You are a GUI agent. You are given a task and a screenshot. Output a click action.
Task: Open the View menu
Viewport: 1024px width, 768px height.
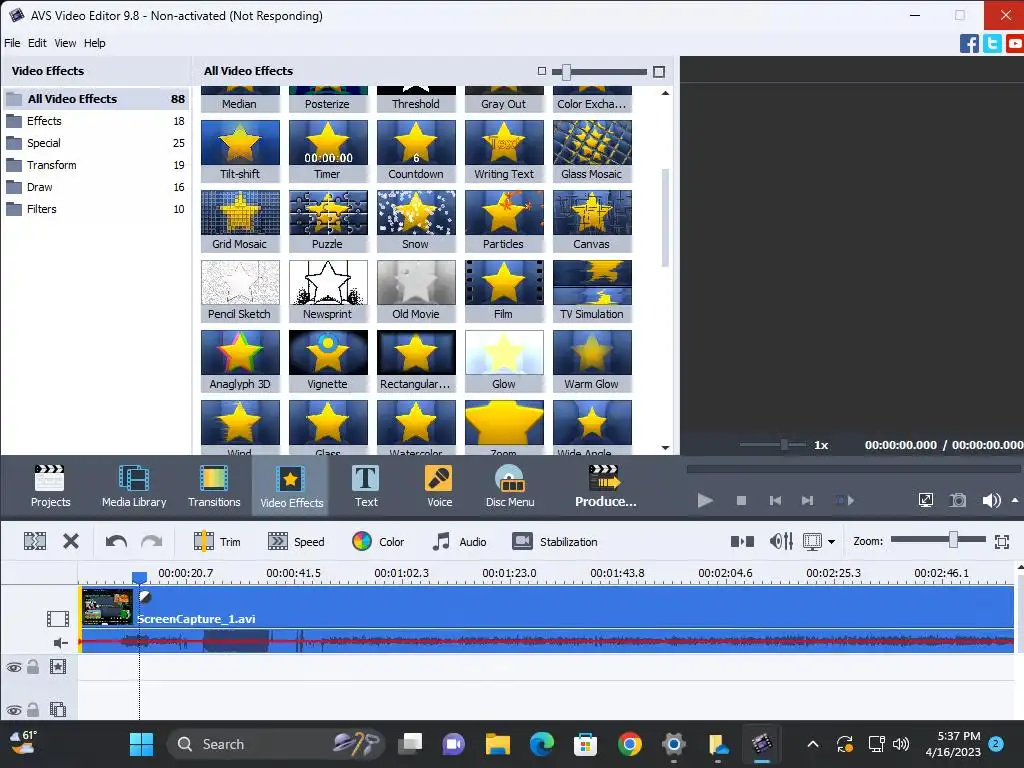tap(65, 43)
